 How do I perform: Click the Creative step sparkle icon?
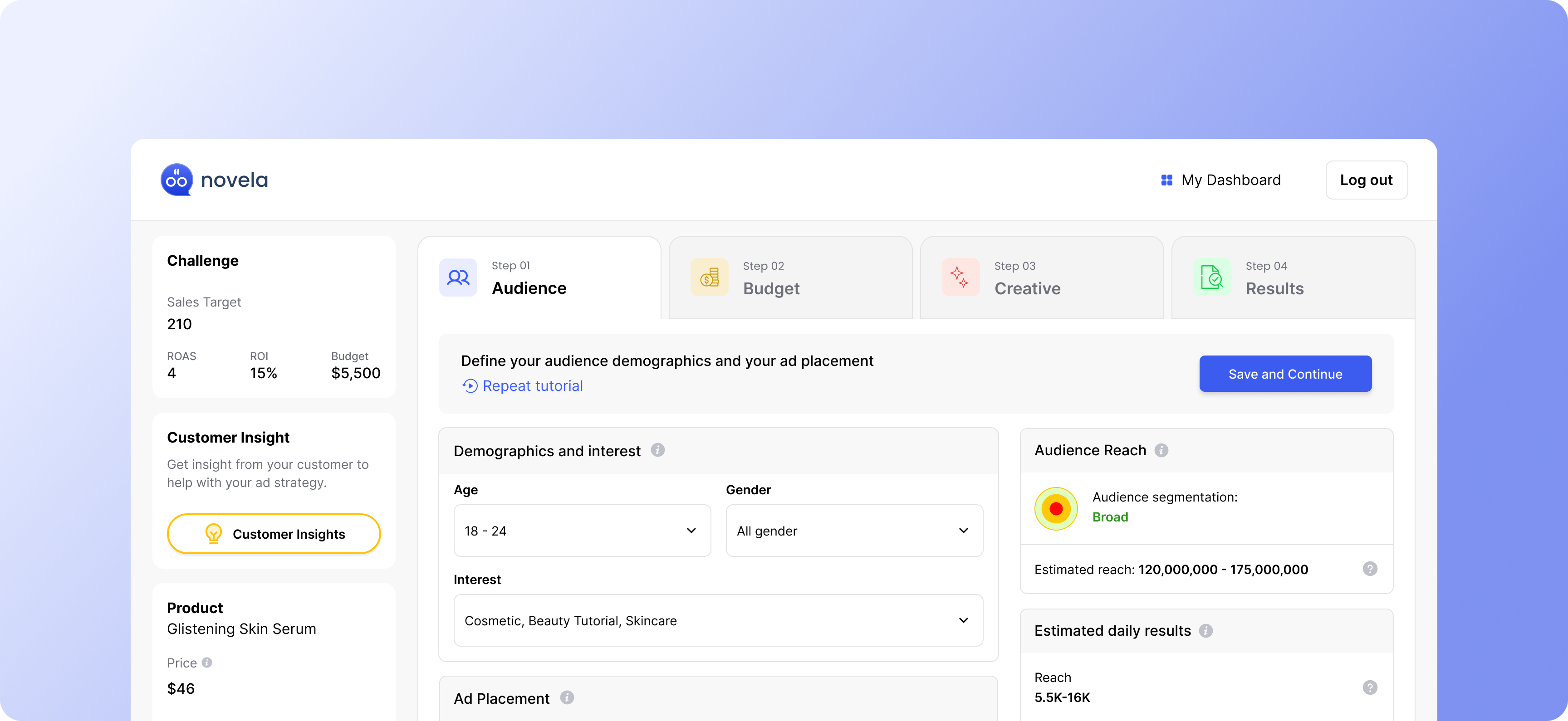coord(960,278)
